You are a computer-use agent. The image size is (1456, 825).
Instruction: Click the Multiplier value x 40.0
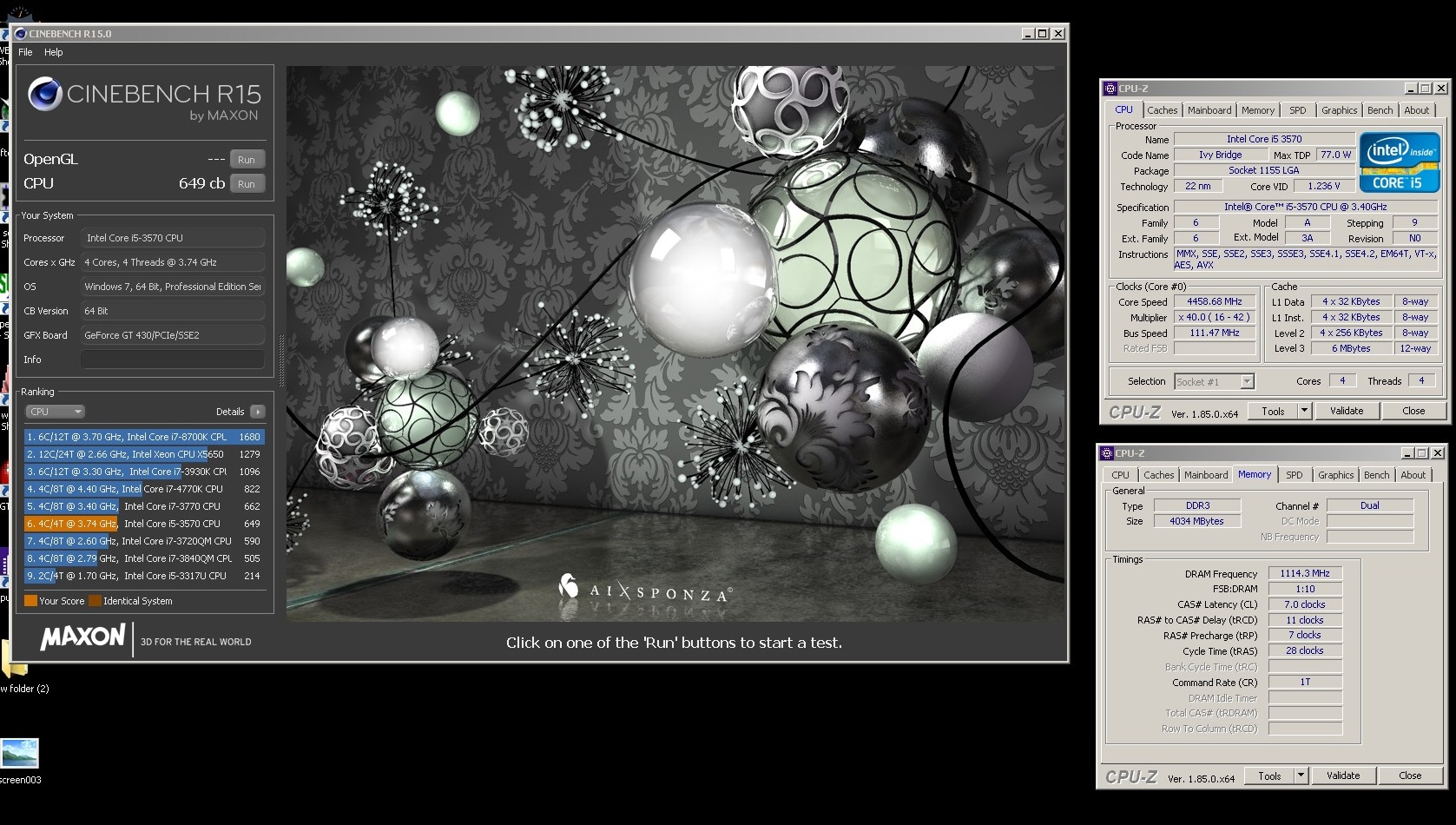coord(1215,317)
